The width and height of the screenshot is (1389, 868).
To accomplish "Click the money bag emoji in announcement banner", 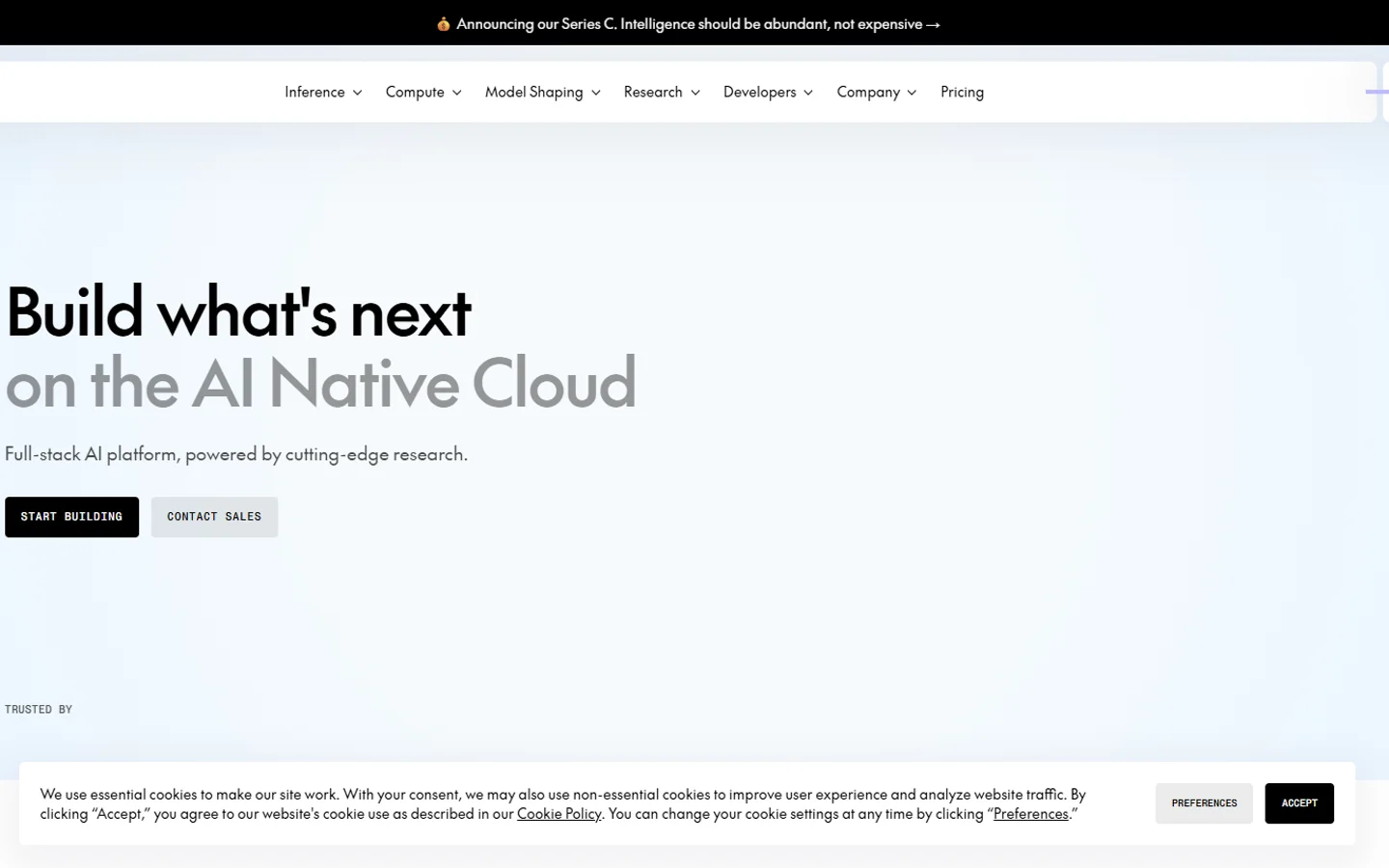I will (443, 24).
